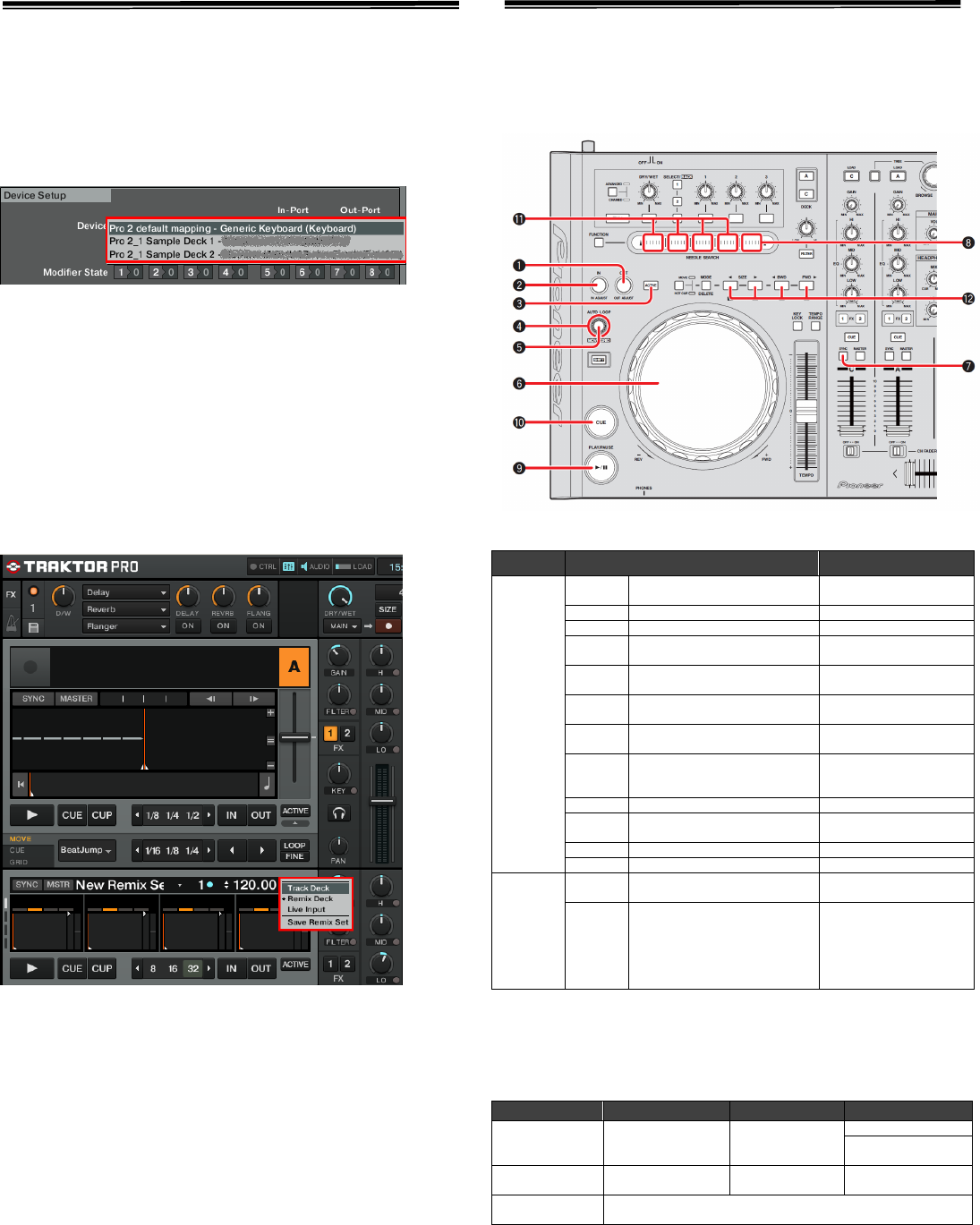980x1225 pixels.
Task: Click the floppy snapshot icon in FX unit
Action: coord(33,627)
